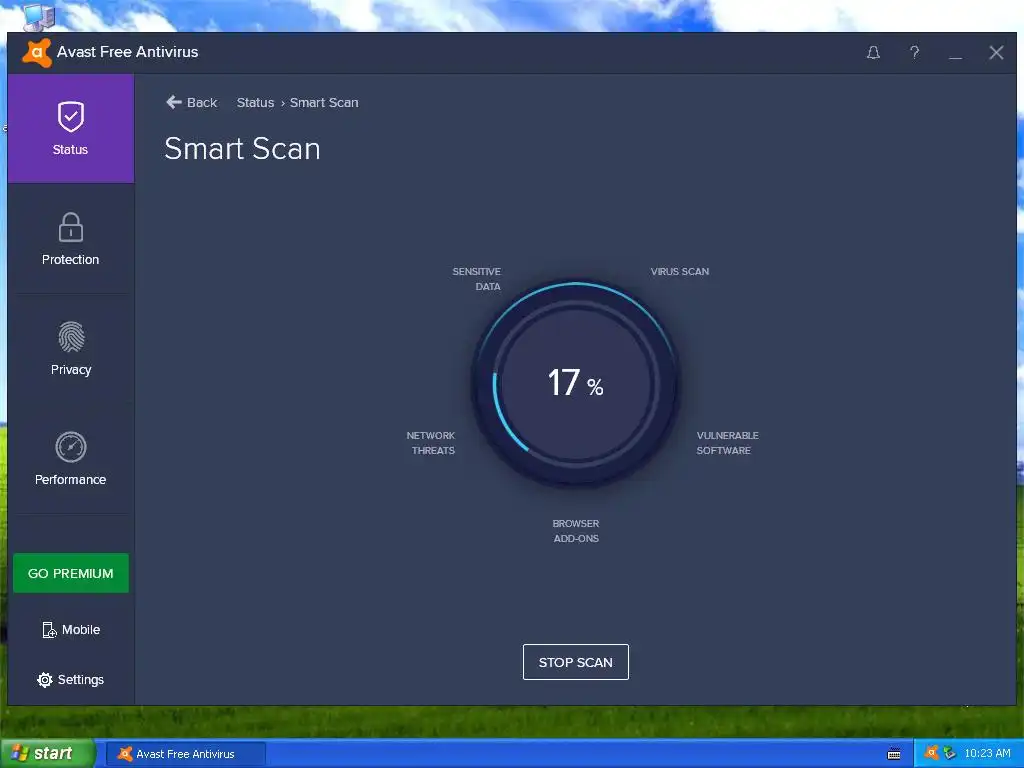Click the NETWORK THREATS label
The image size is (1024, 768).
(431, 443)
